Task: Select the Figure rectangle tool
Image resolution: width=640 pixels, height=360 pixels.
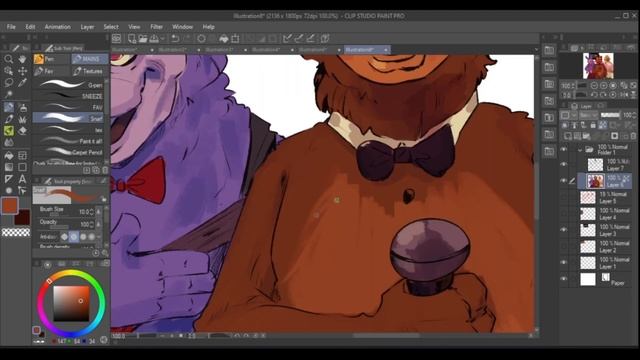Action: click(22, 167)
